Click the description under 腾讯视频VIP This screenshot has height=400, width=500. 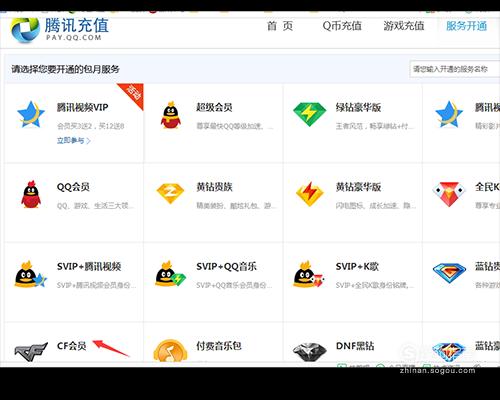point(90,126)
